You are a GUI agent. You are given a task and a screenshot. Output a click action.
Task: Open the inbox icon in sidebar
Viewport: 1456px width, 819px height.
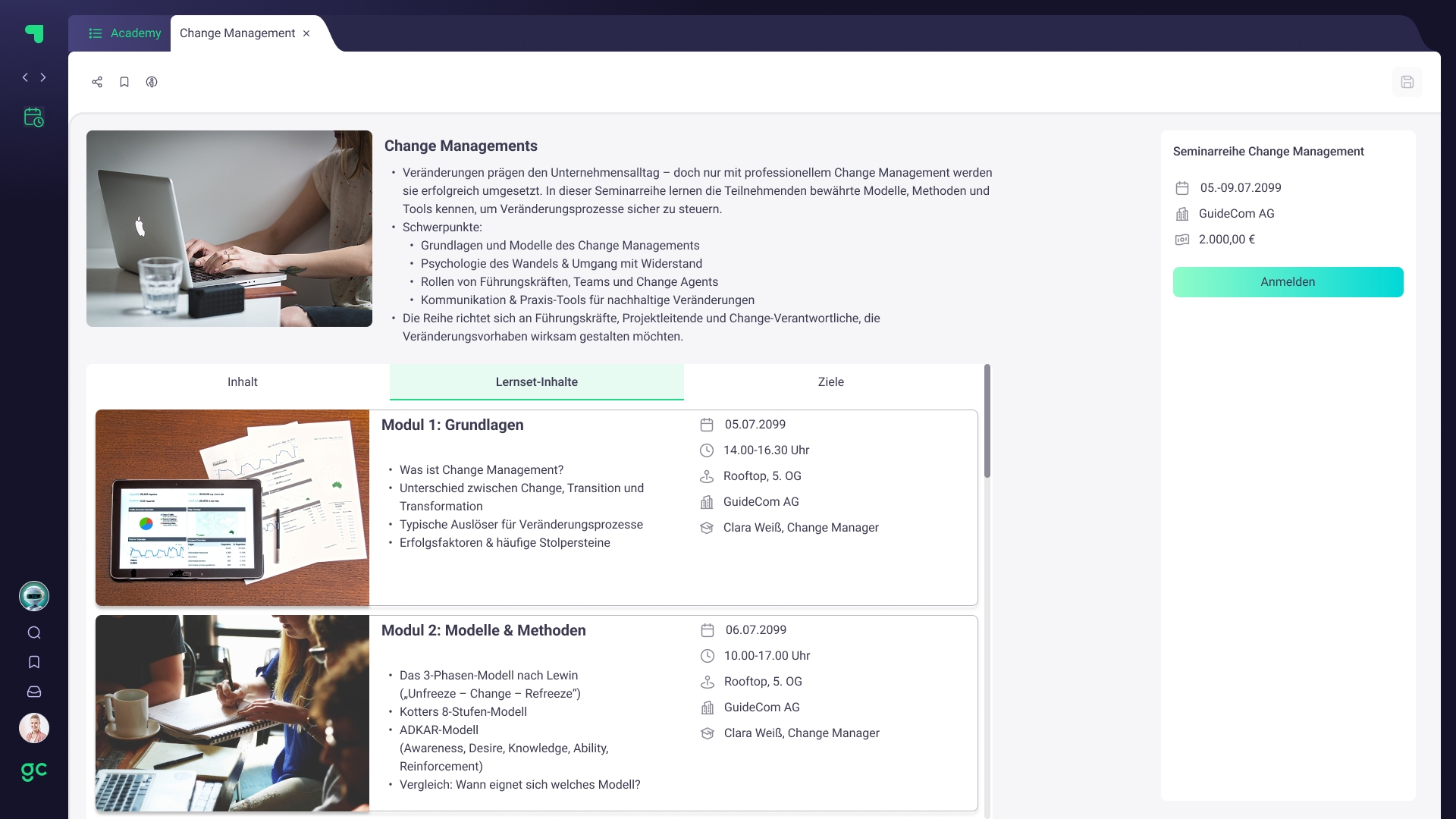point(34,692)
